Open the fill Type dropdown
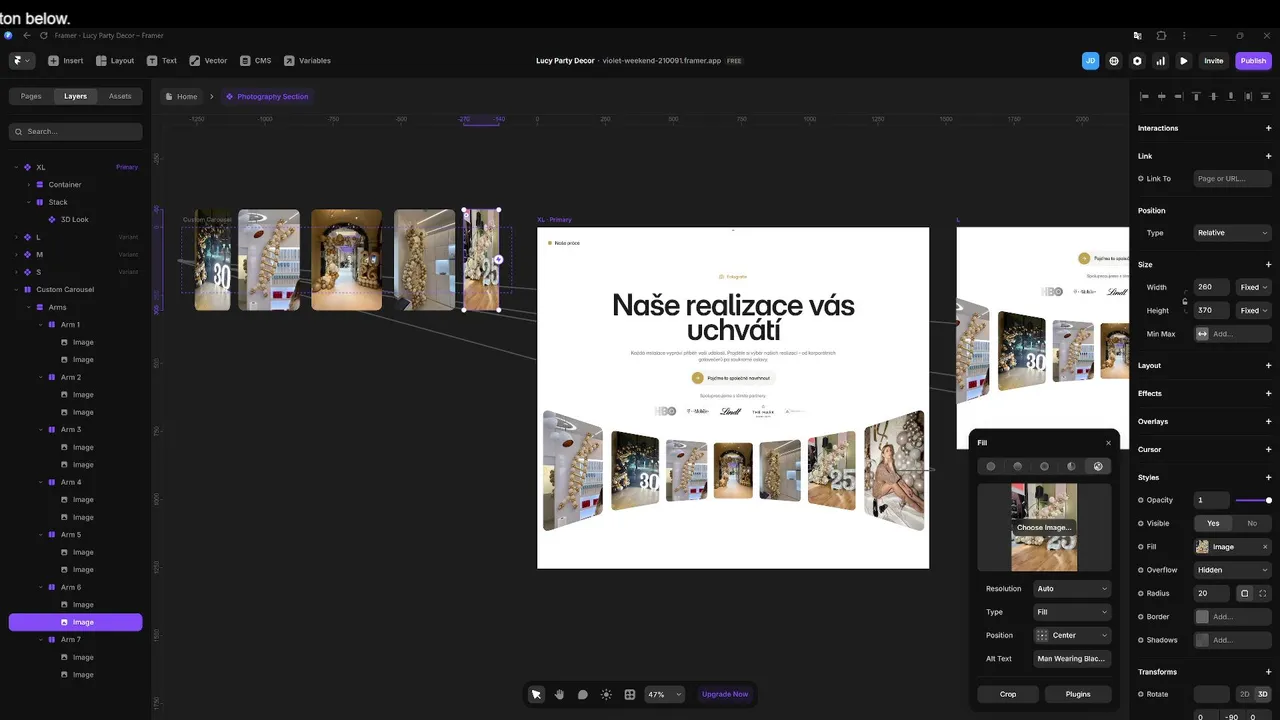This screenshot has width=1280, height=720. pyautogui.click(x=1071, y=612)
